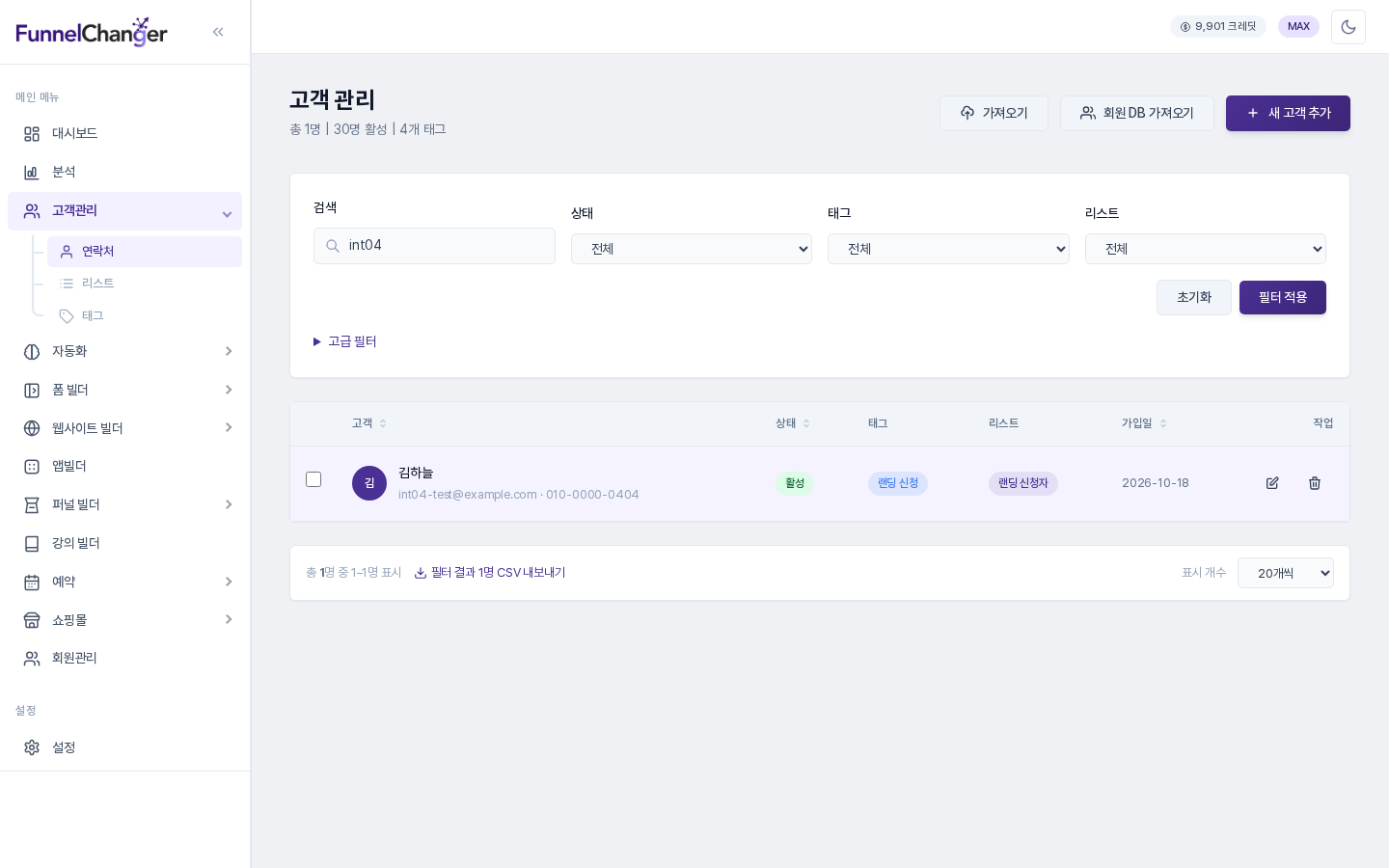
Task: Click the FunnelChanger logo
Action: click(x=92, y=33)
